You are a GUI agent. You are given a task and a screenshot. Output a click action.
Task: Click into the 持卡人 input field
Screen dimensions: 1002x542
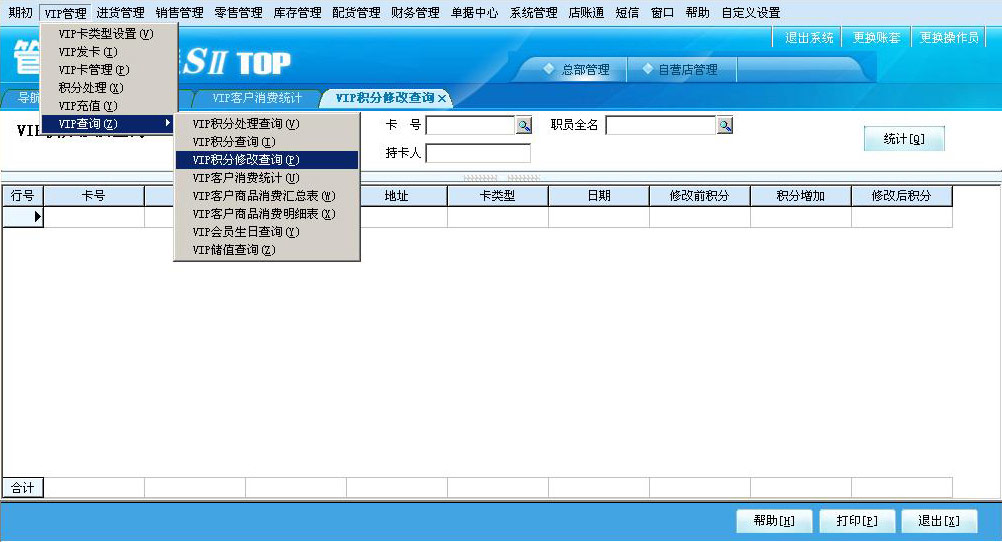coord(478,153)
